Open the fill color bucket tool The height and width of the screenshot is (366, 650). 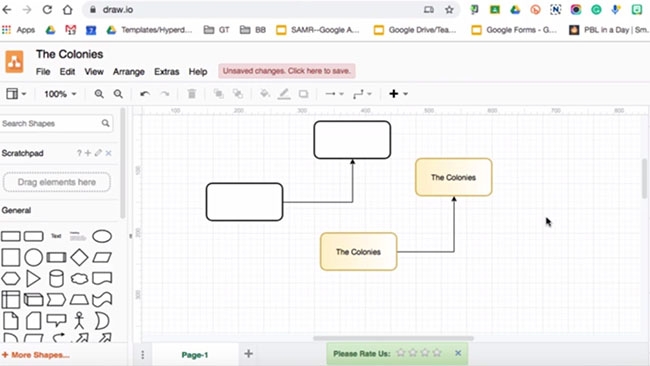pos(264,94)
